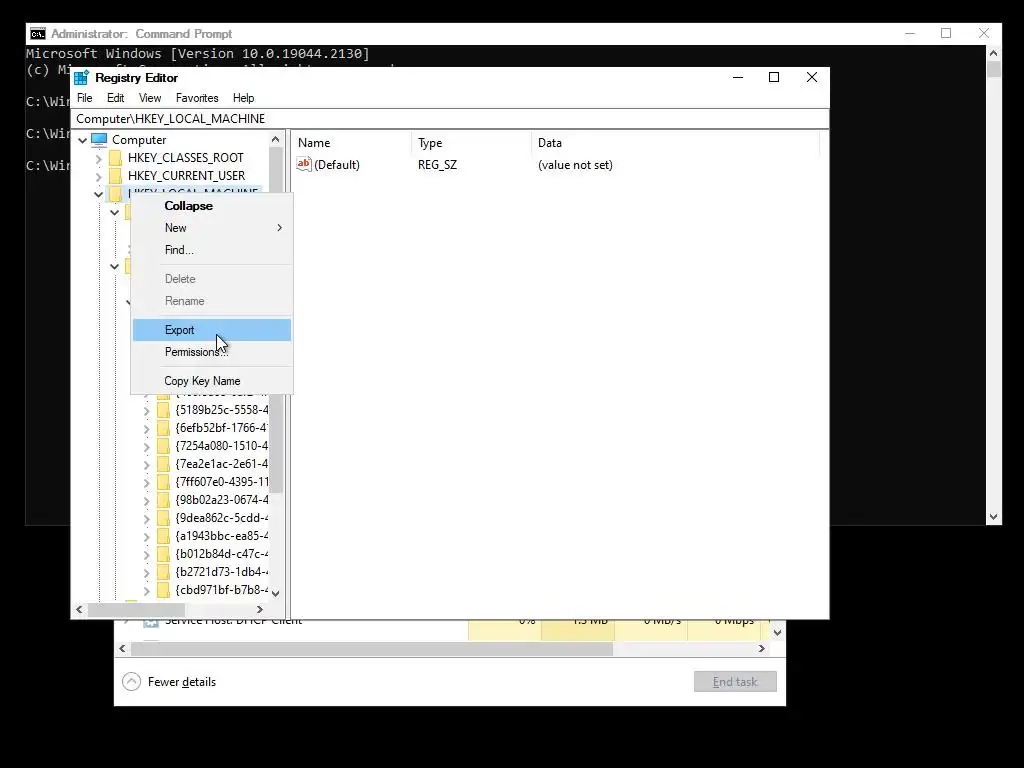
Task: Click the REG_SZ type cell
Action: (x=437, y=165)
